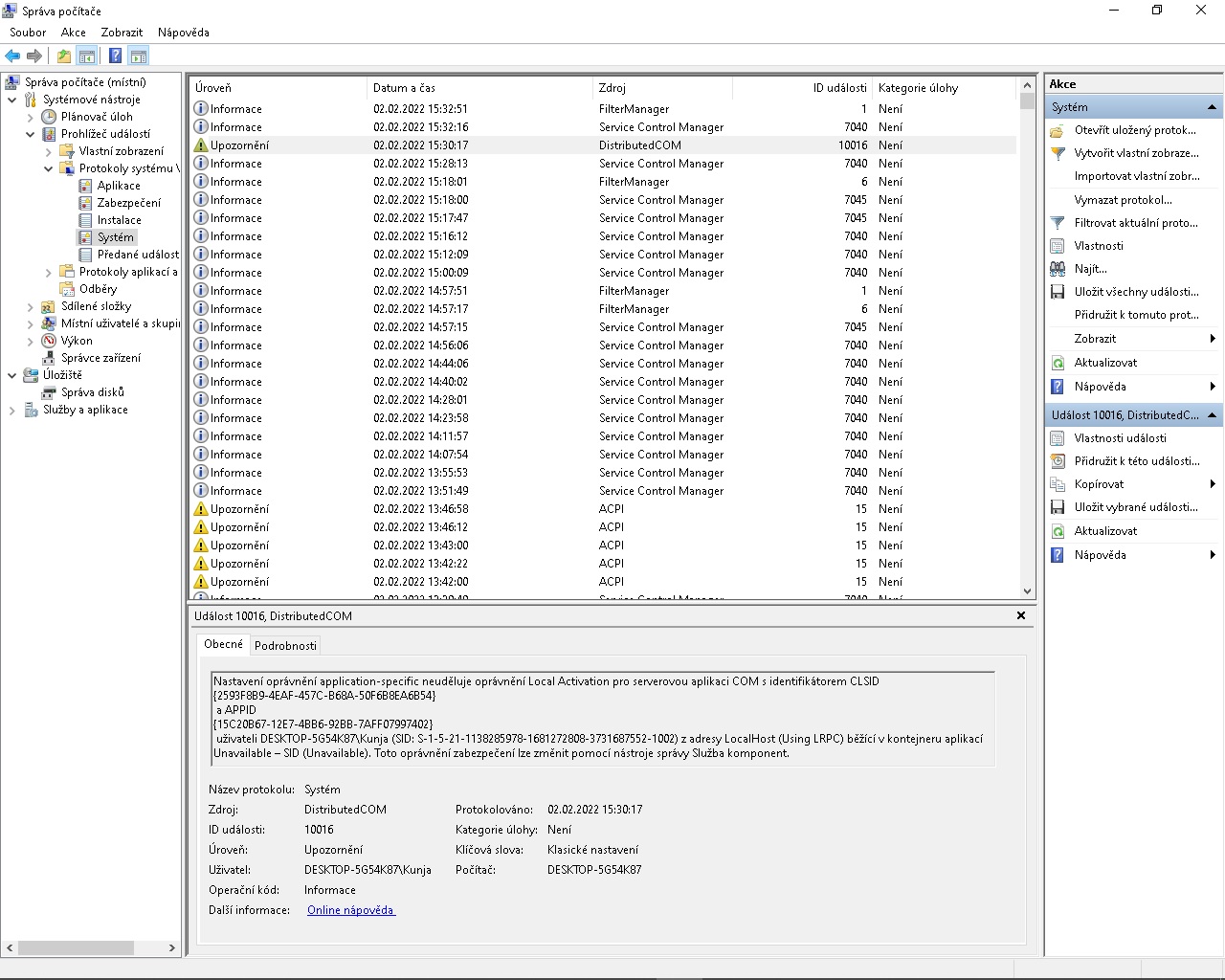Click the Filtrovat aktuální protokol funnel icon
The height and width of the screenshot is (980, 1225).
tap(1058, 223)
